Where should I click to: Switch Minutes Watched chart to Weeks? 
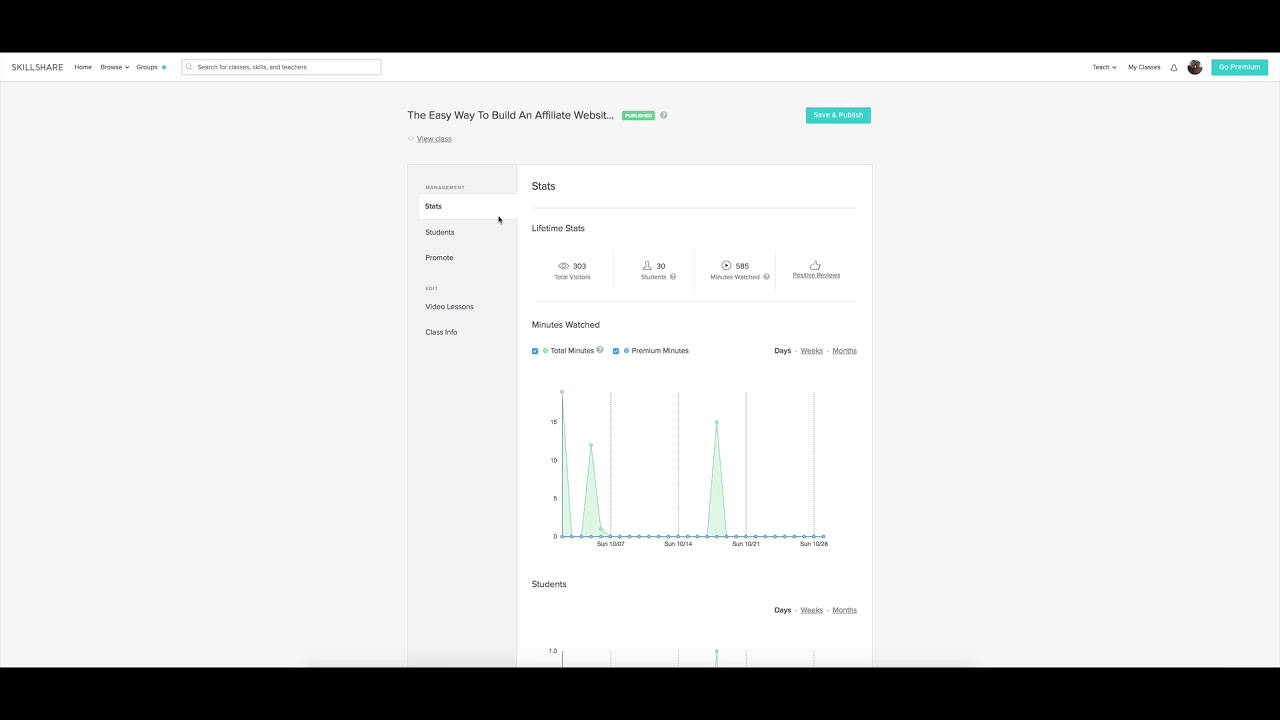[x=811, y=351]
